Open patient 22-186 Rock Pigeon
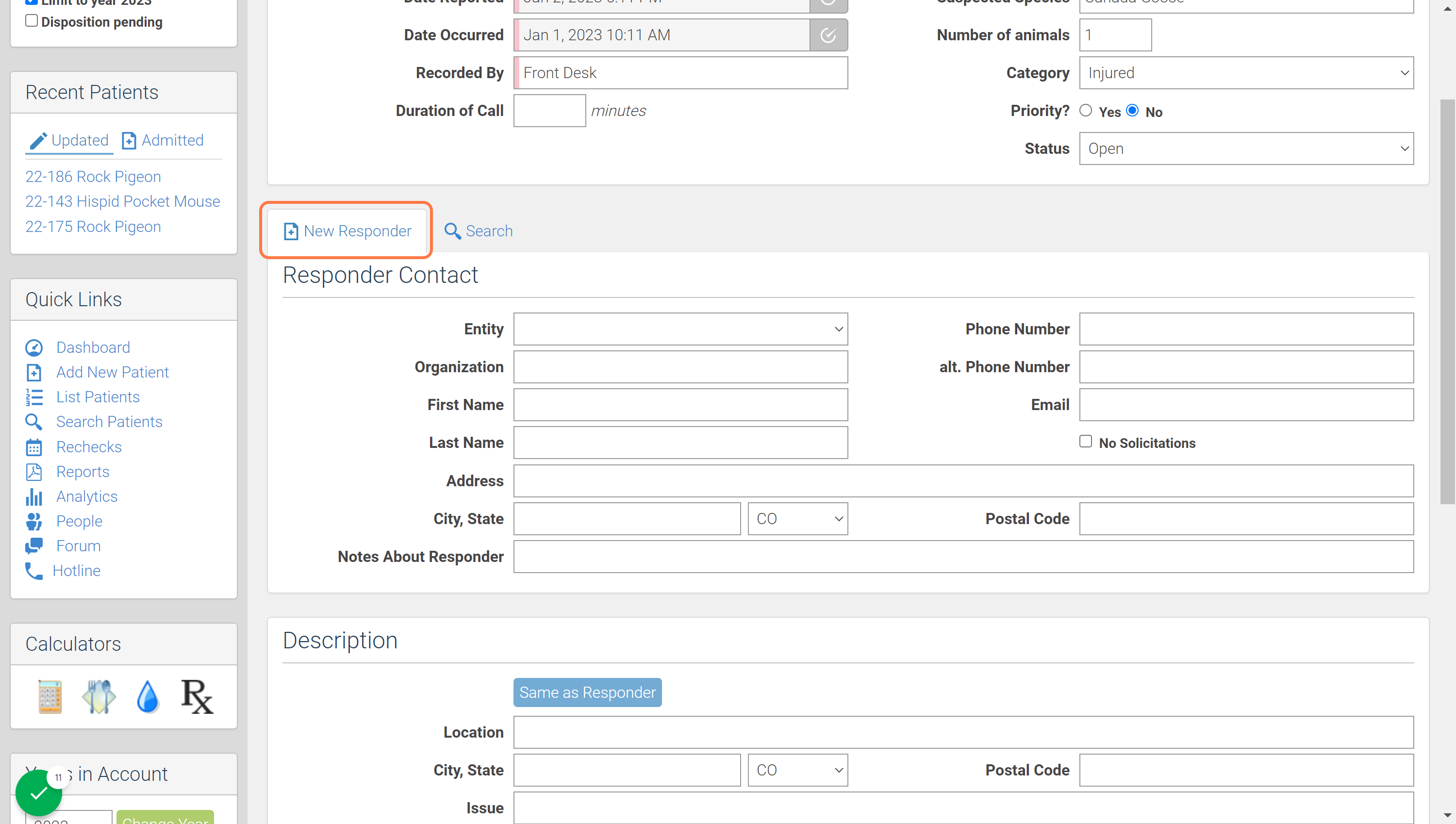 [x=93, y=177]
